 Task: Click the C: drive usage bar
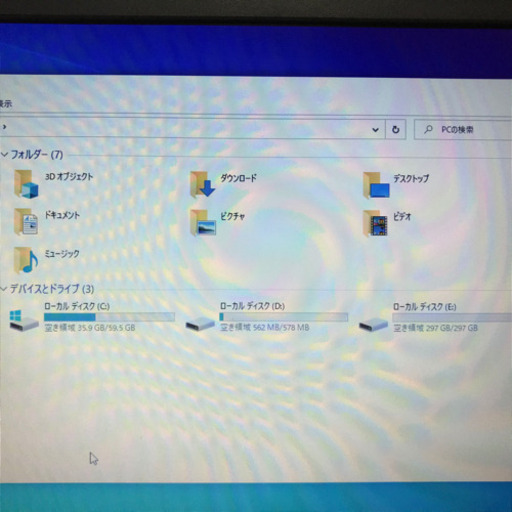point(109,317)
